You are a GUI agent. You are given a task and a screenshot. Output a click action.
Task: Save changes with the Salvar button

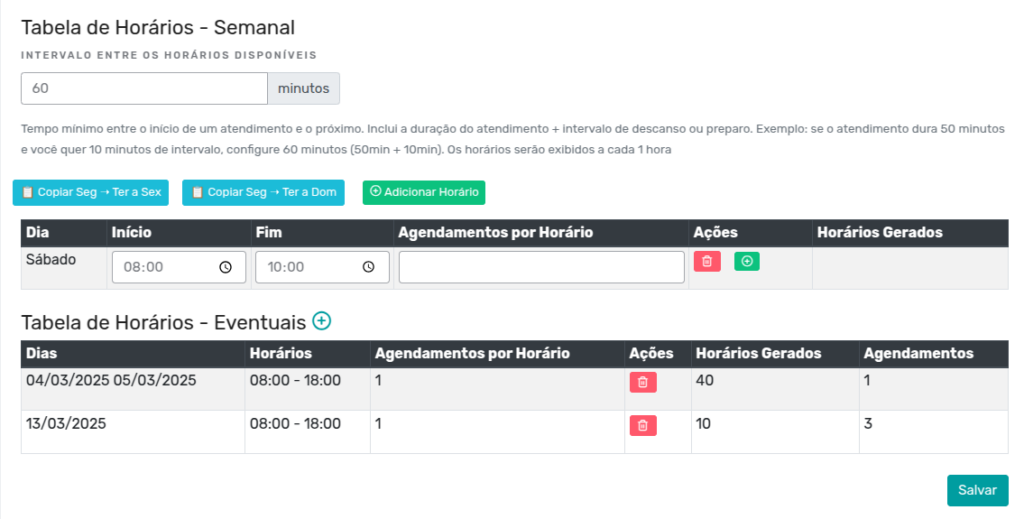[x=978, y=490]
